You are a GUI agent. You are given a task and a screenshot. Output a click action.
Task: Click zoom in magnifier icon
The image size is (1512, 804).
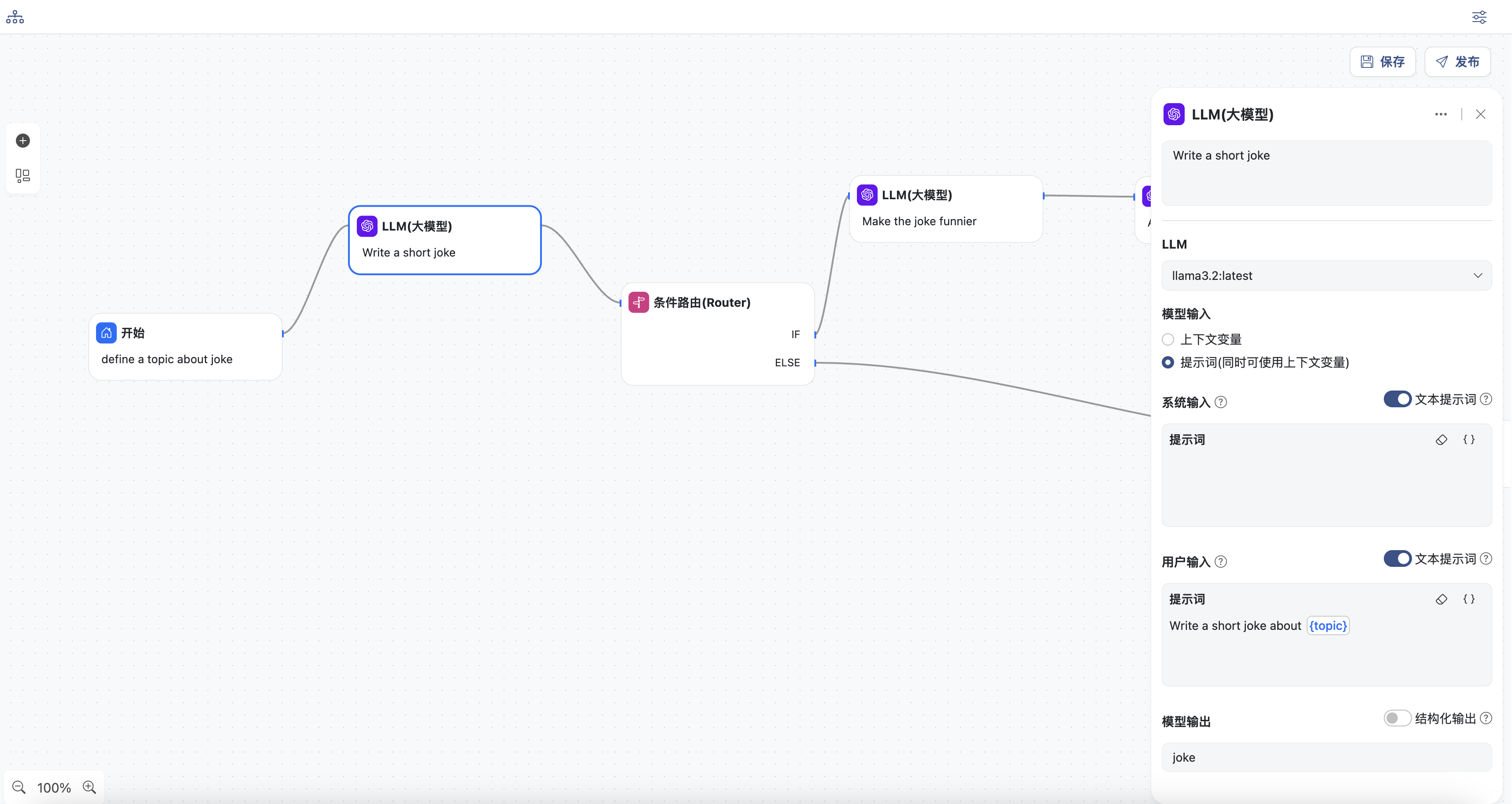coord(89,787)
